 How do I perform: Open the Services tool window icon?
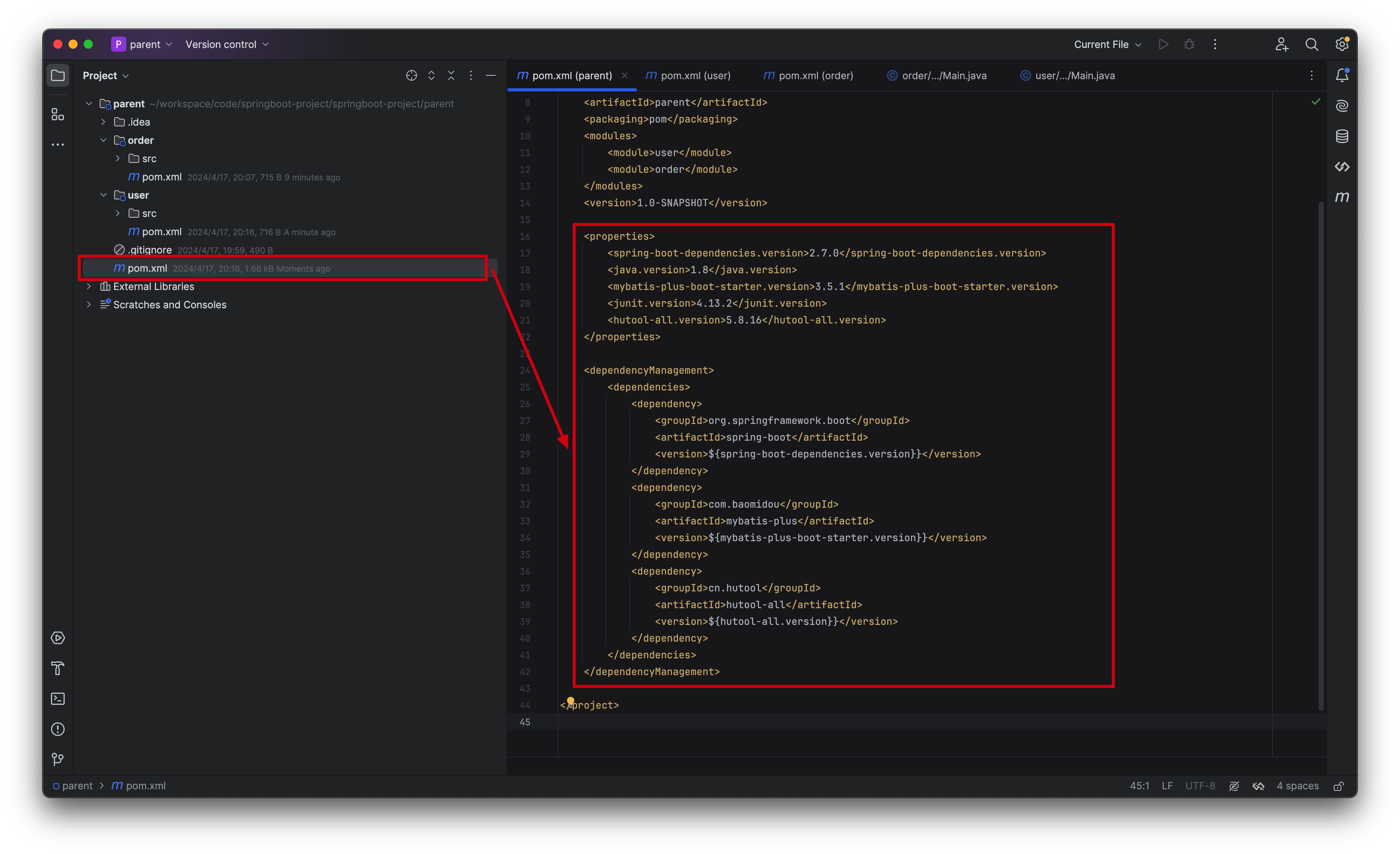tap(58, 638)
